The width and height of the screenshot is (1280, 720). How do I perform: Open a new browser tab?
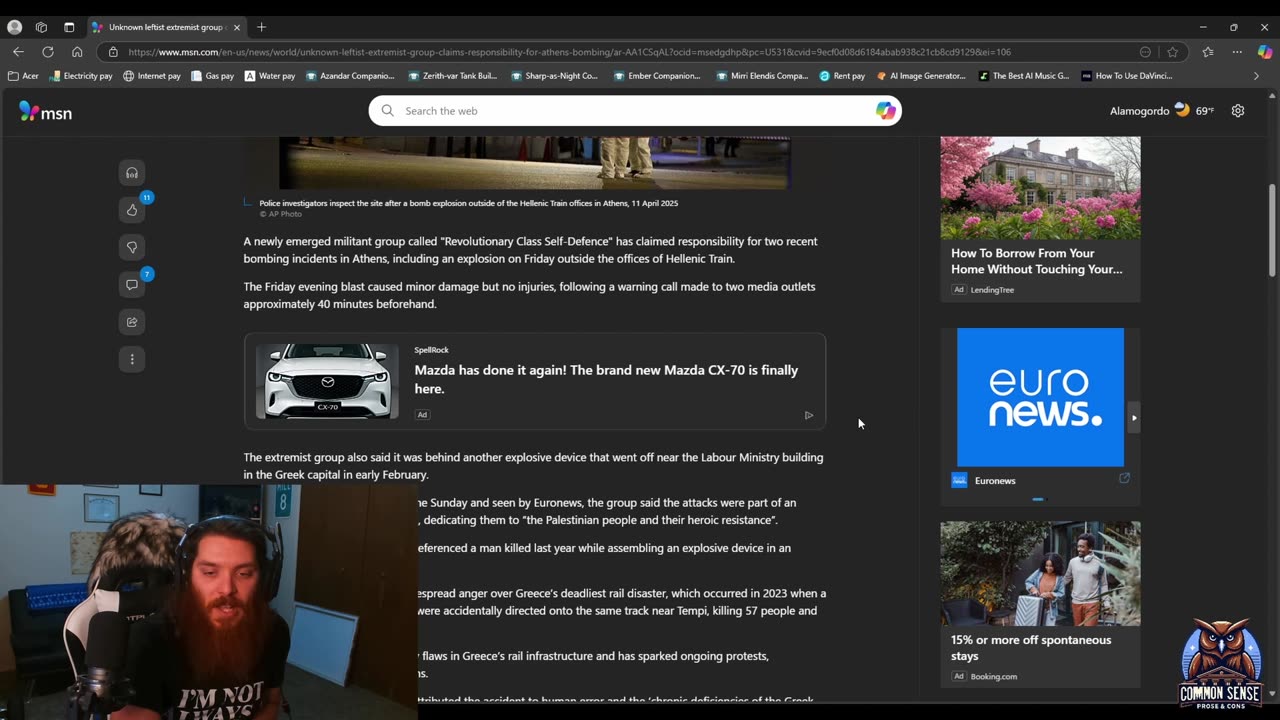[x=261, y=27]
